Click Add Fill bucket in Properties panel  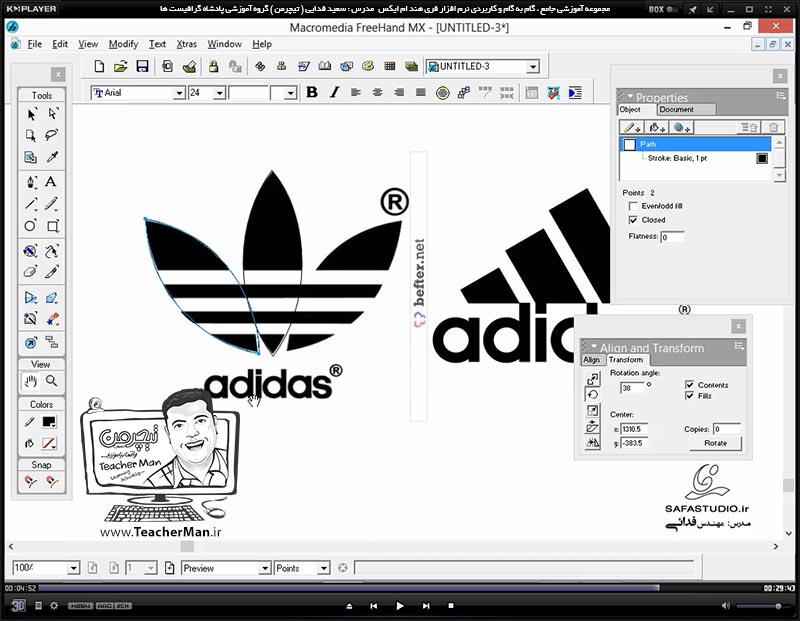[656, 128]
